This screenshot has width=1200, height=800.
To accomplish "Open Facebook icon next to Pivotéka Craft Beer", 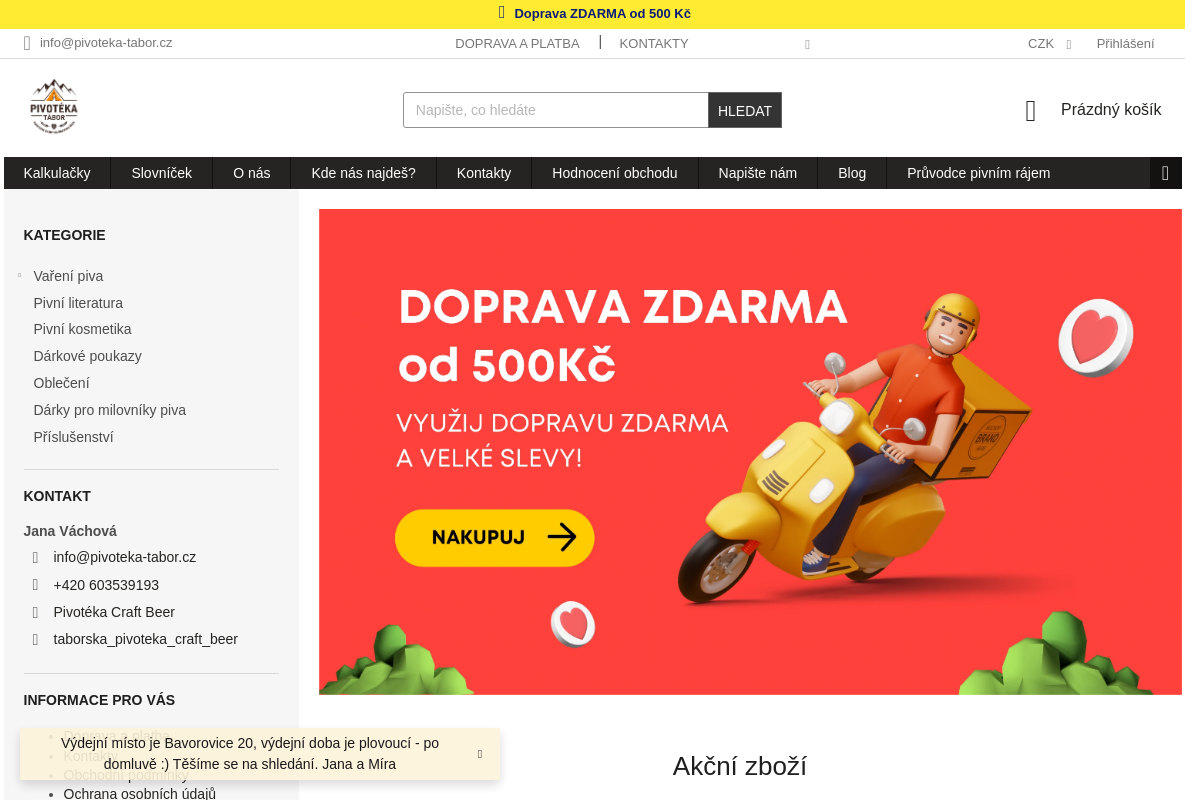I will [x=35, y=612].
